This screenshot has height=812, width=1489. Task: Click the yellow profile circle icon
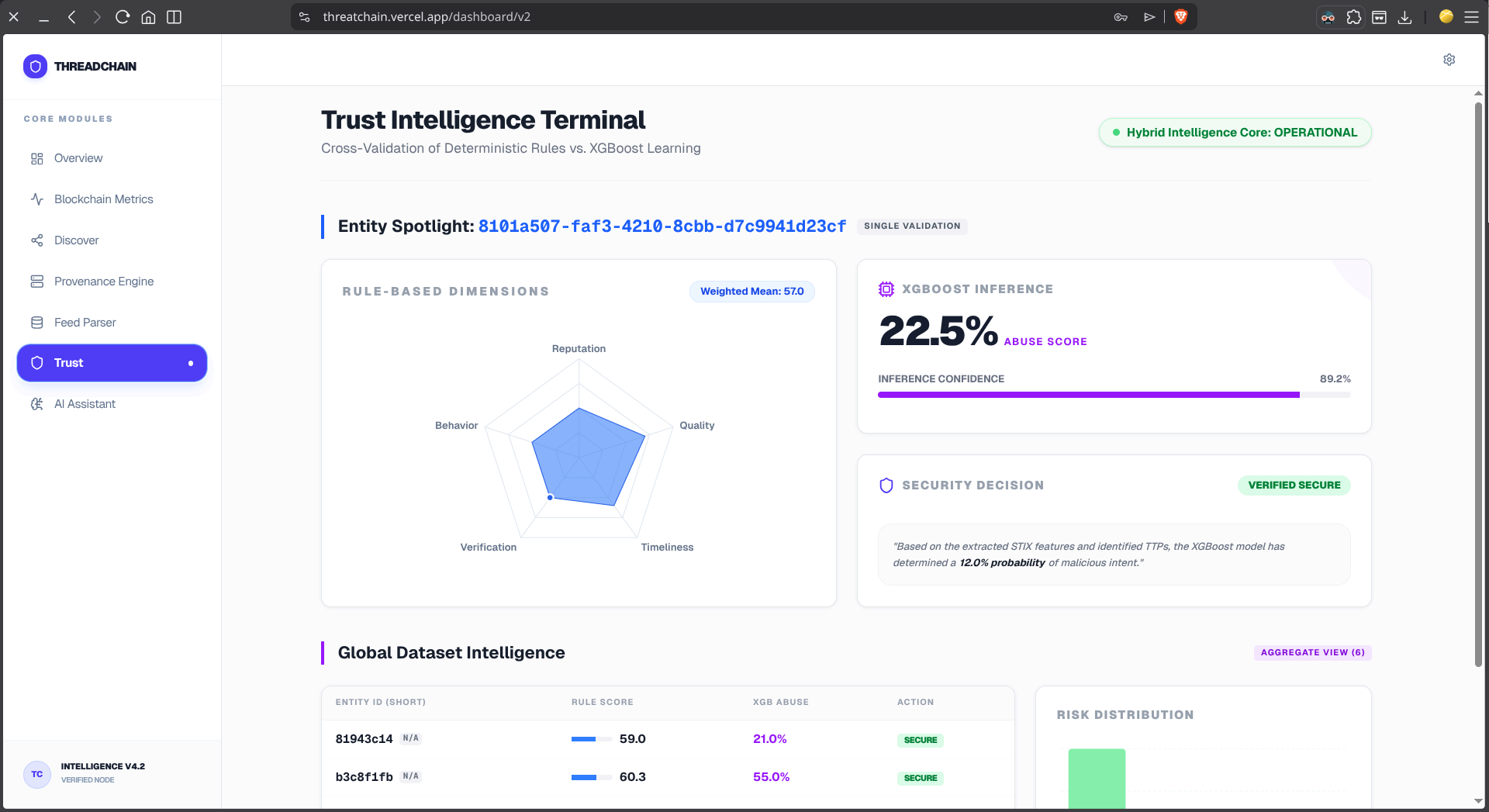1446,16
